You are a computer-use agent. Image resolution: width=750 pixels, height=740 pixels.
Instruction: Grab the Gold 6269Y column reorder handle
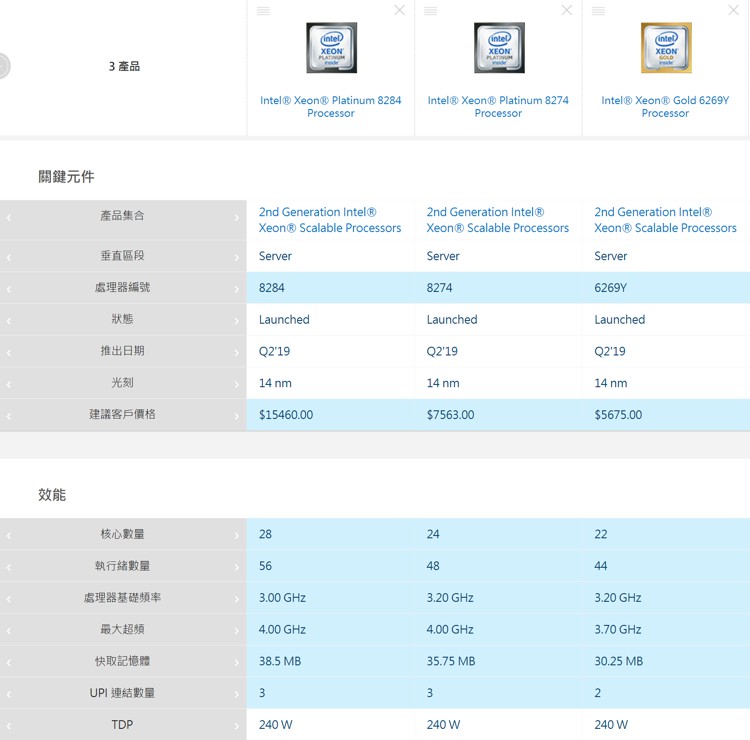pyautogui.click(x=598, y=11)
